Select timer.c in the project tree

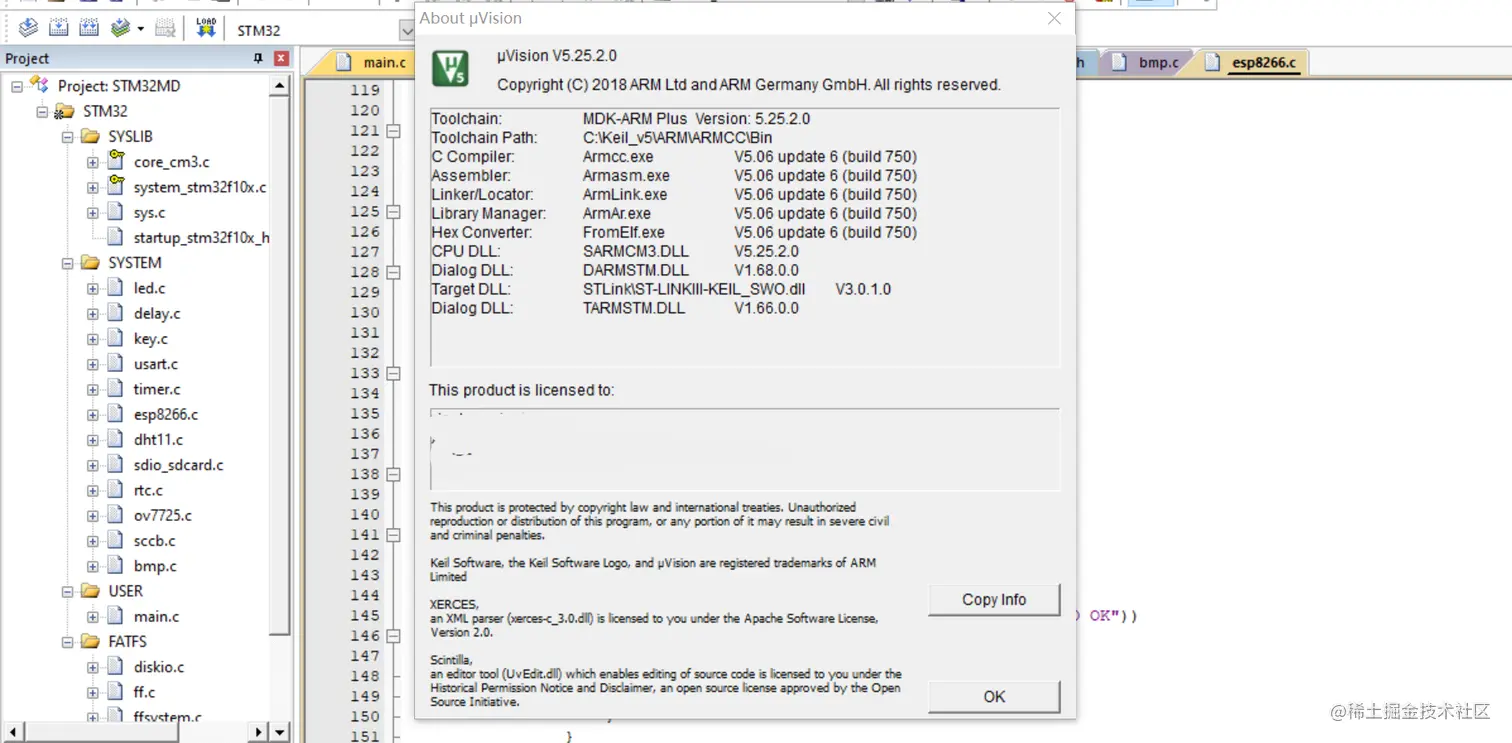(157, 389)
